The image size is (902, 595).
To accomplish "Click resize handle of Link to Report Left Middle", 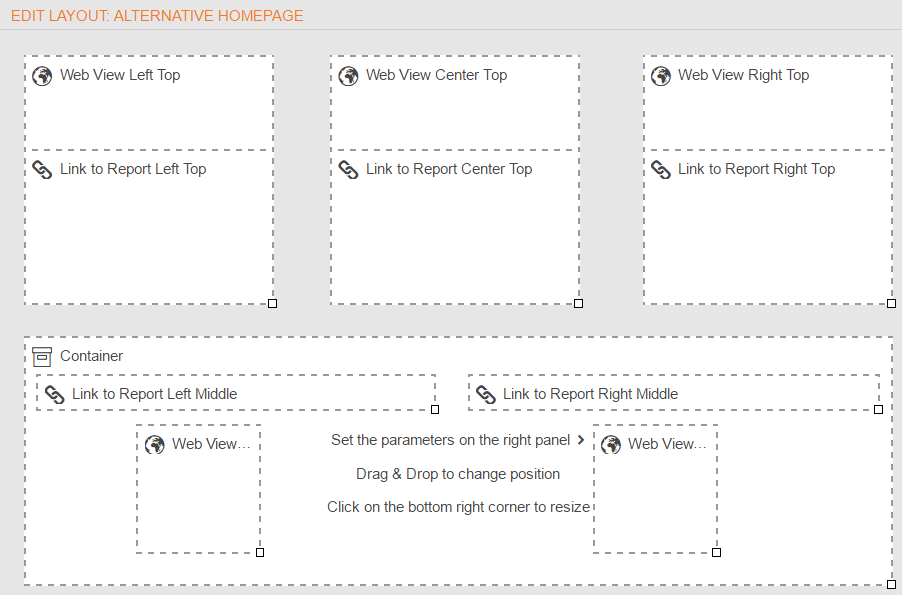I will click(x=435, y=409).
